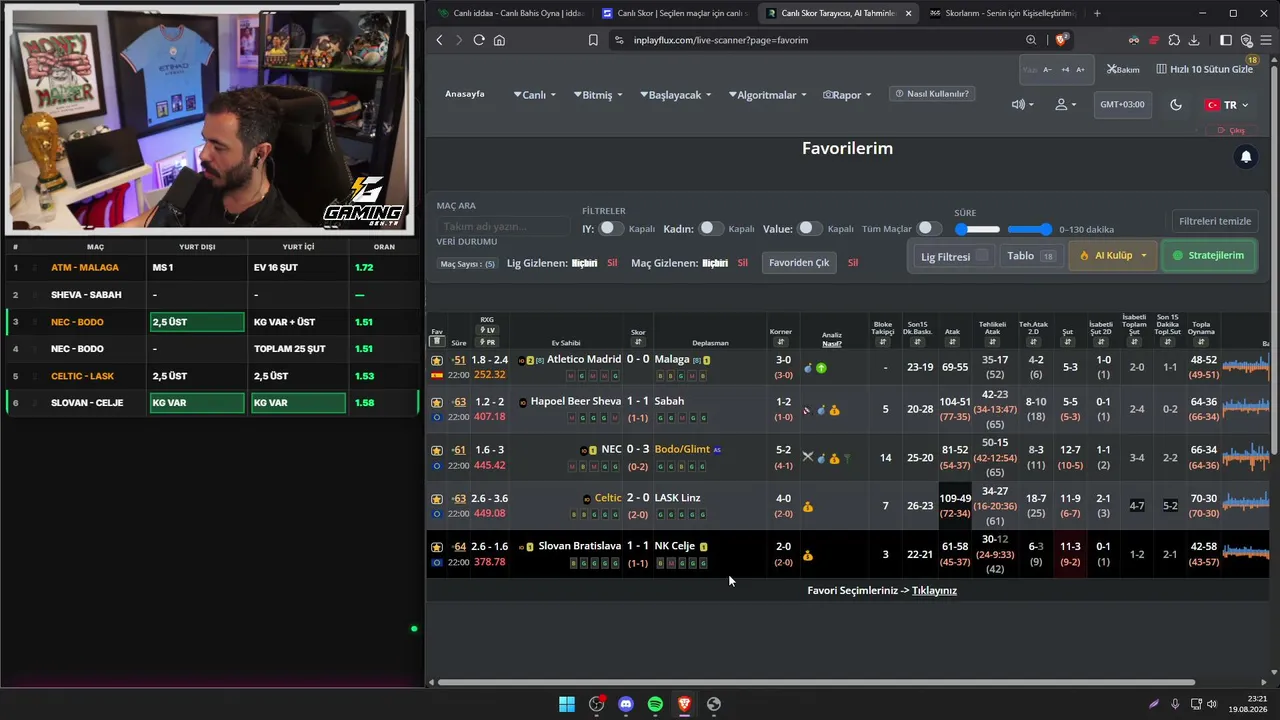Expand the Başlayacak dropdown menu
Screen dimensions: 1280x720
click(675, 95)
